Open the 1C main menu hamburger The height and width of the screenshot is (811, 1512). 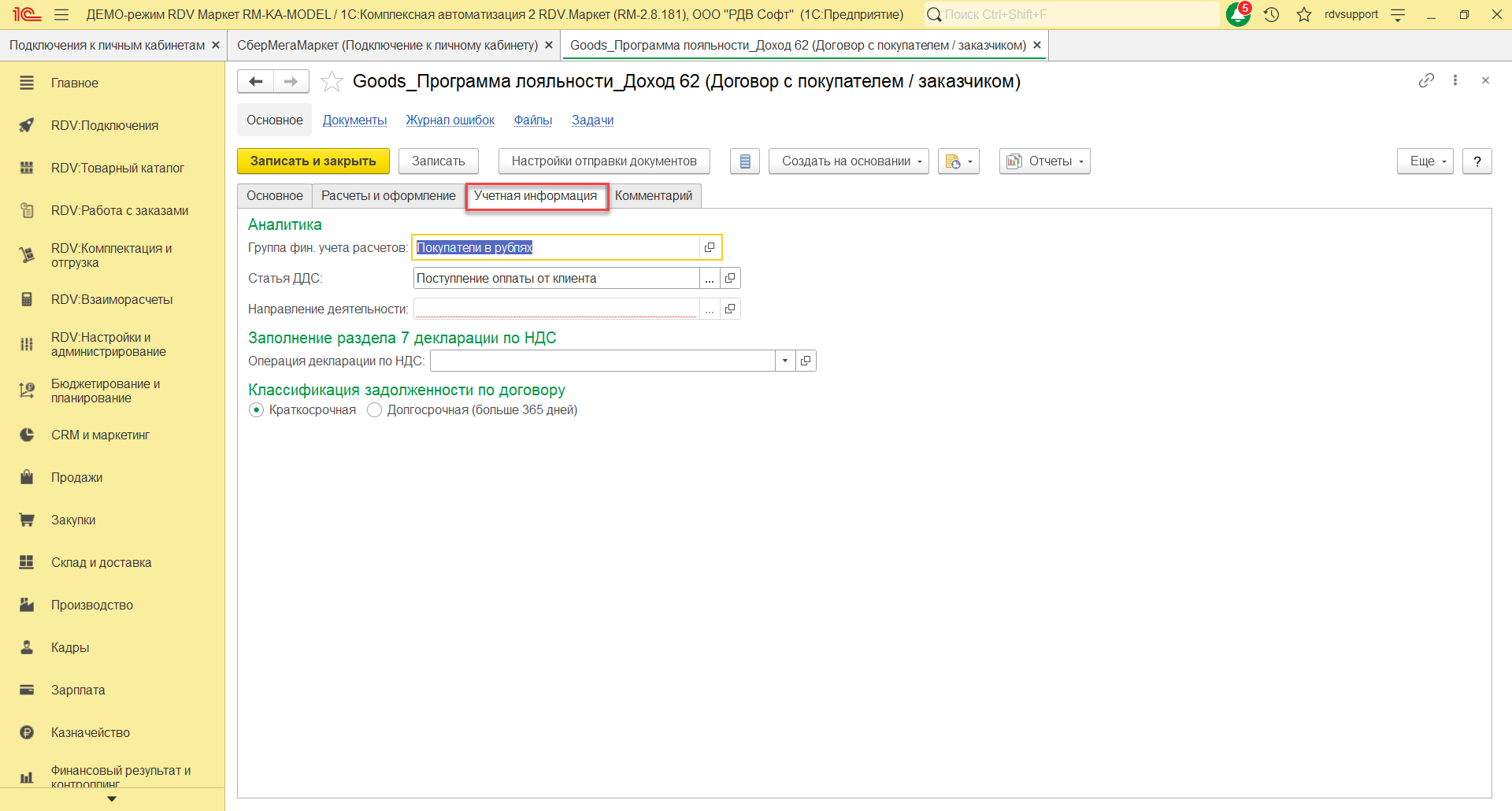61,15
